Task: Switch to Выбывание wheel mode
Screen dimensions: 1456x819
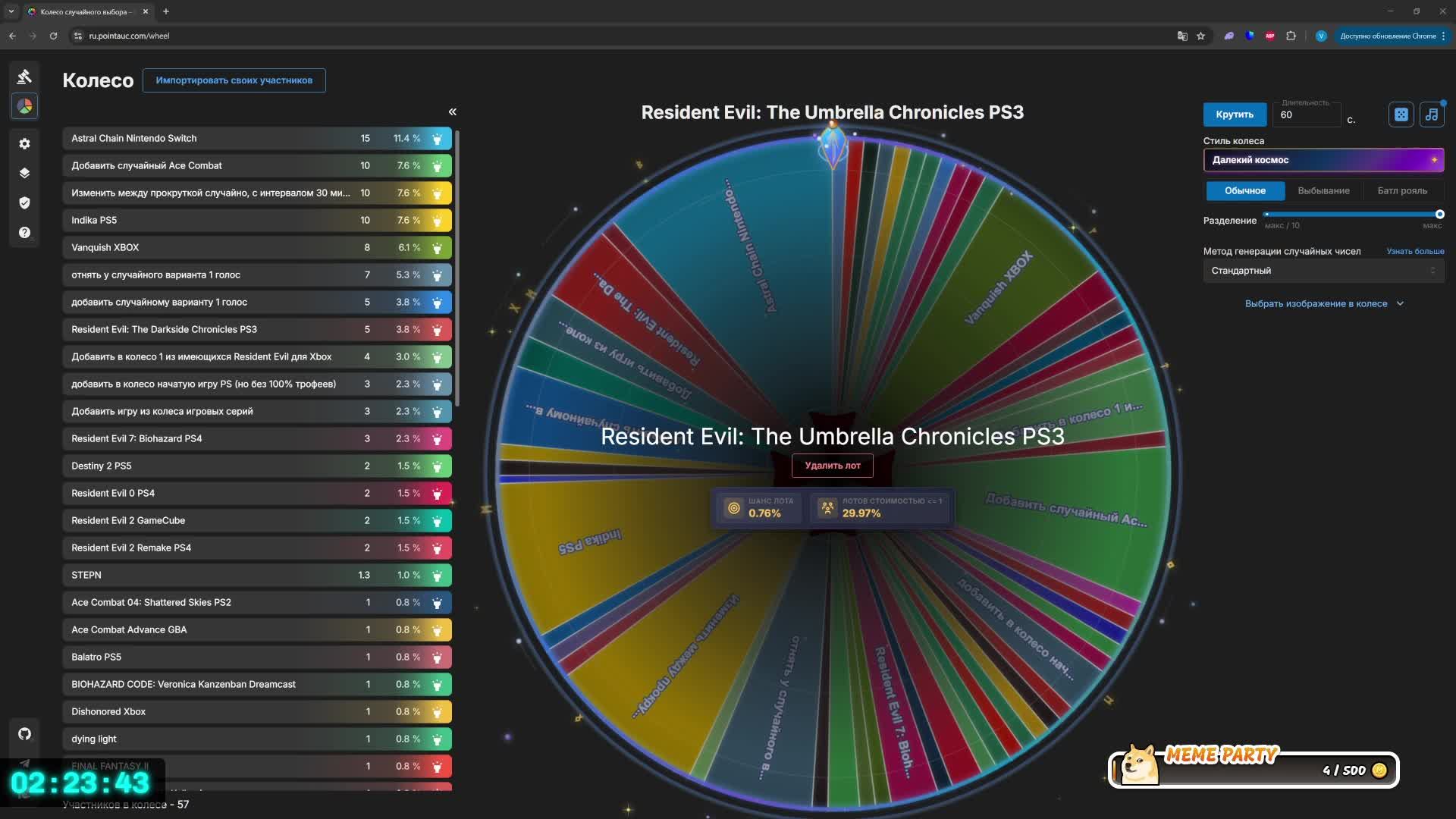Action: click(1323, 191)
